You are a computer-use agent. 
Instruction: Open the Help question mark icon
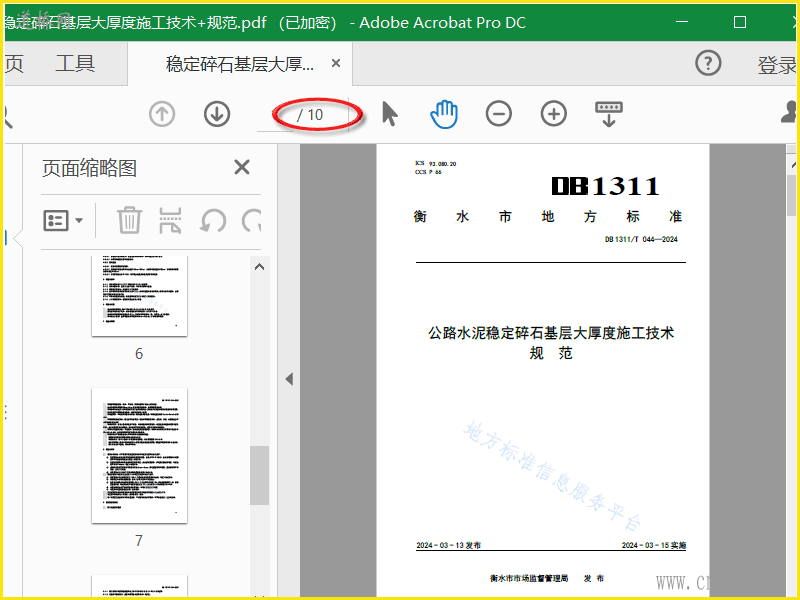point(708,63)
